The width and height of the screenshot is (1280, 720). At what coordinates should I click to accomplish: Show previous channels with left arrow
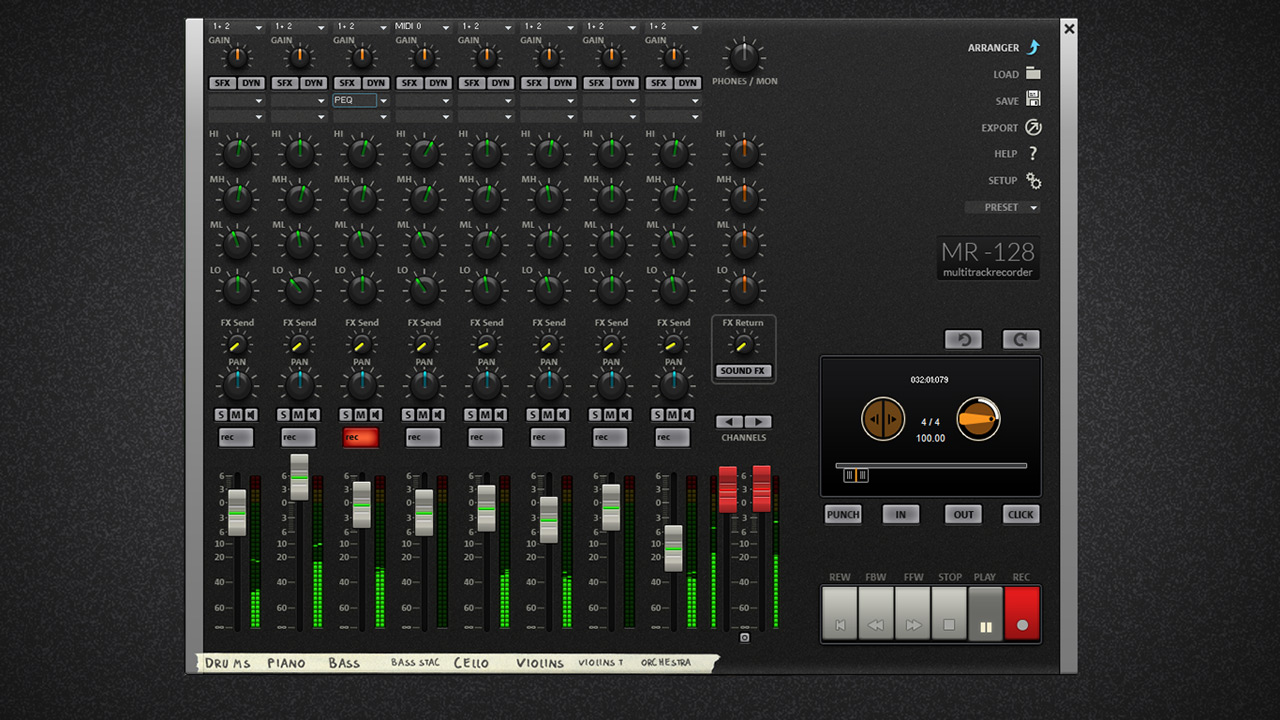coord(730,422)
